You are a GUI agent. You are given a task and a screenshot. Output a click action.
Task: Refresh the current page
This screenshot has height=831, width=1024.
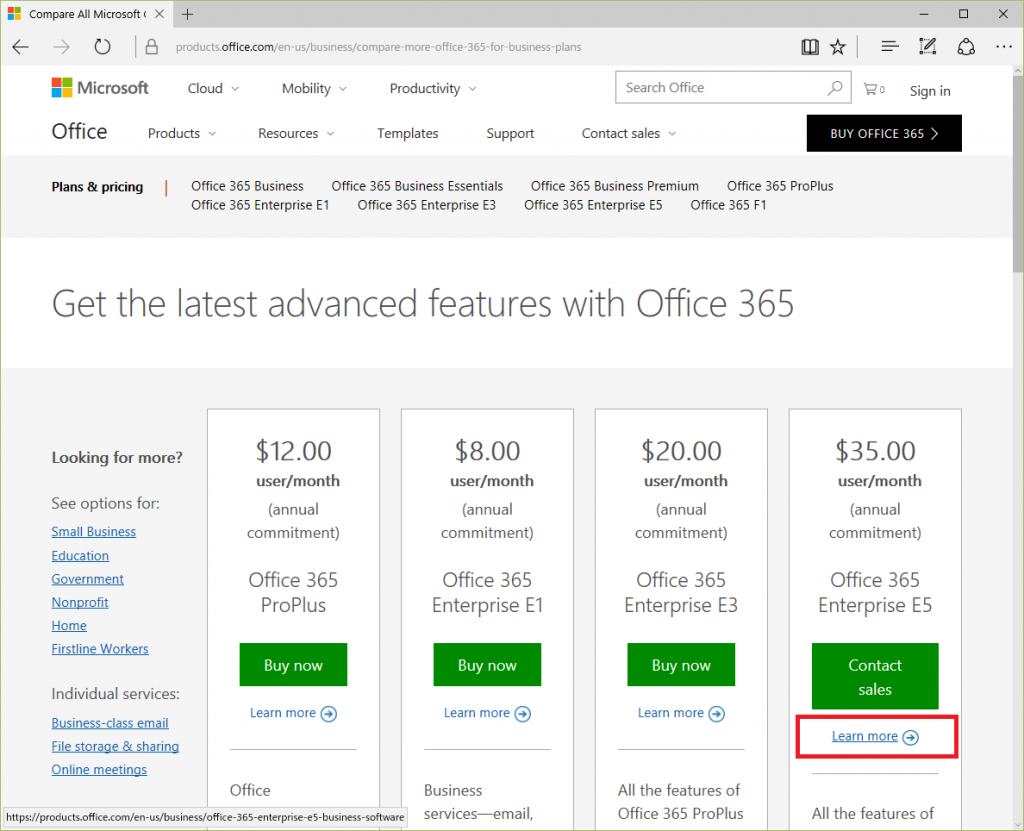103,47
